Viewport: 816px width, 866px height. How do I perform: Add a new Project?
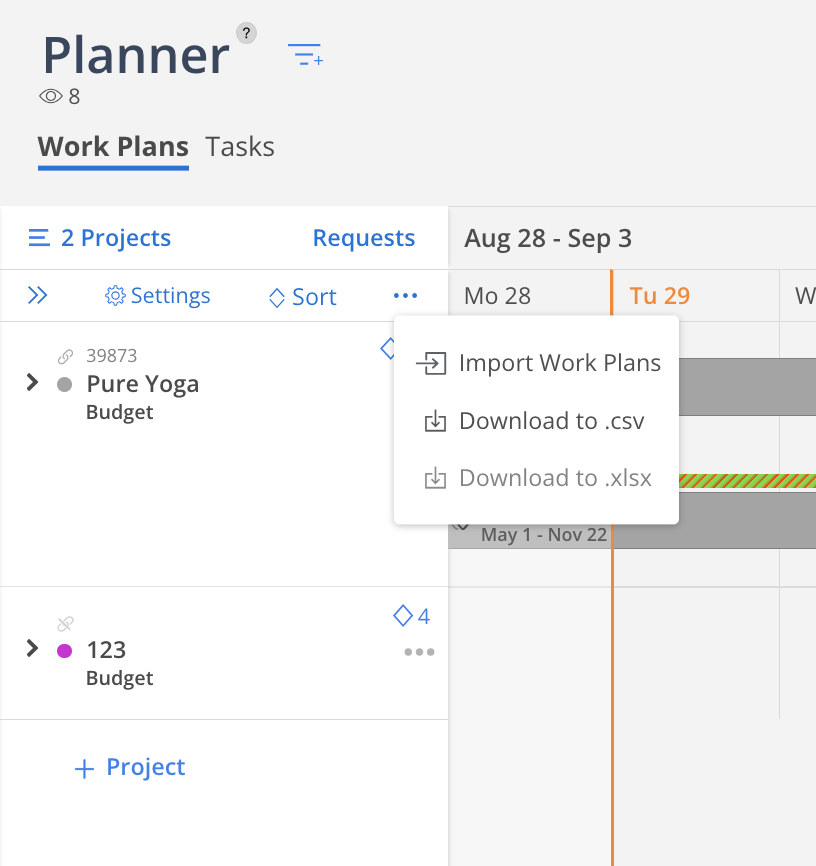[130, 768]
